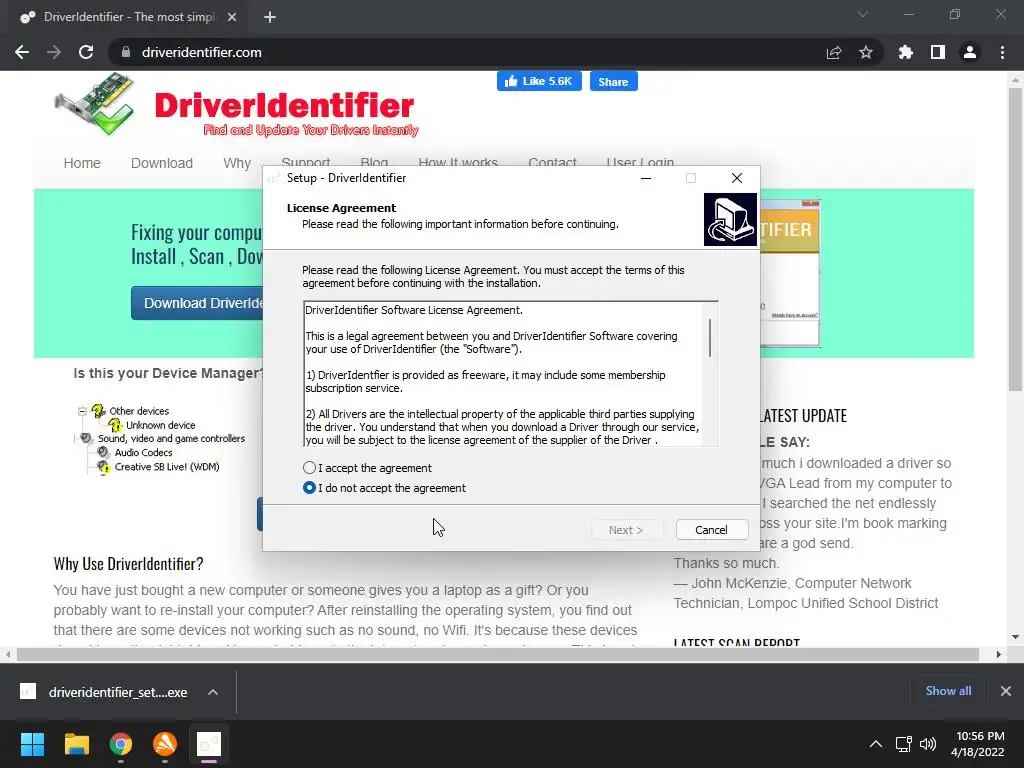Click the padlock site info icon
Viewport: 1024px width, 768px height.
(x=126, y=52)
